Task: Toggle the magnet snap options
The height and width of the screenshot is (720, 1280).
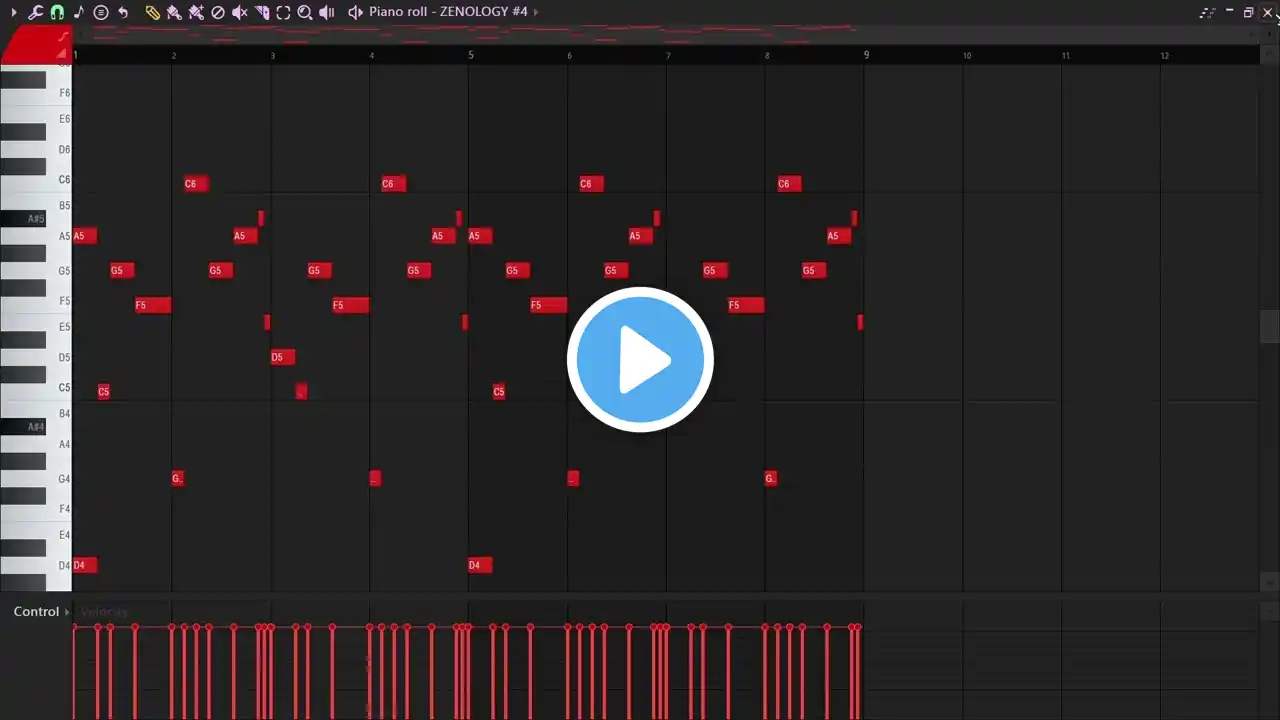Action: tap(57, 12)
